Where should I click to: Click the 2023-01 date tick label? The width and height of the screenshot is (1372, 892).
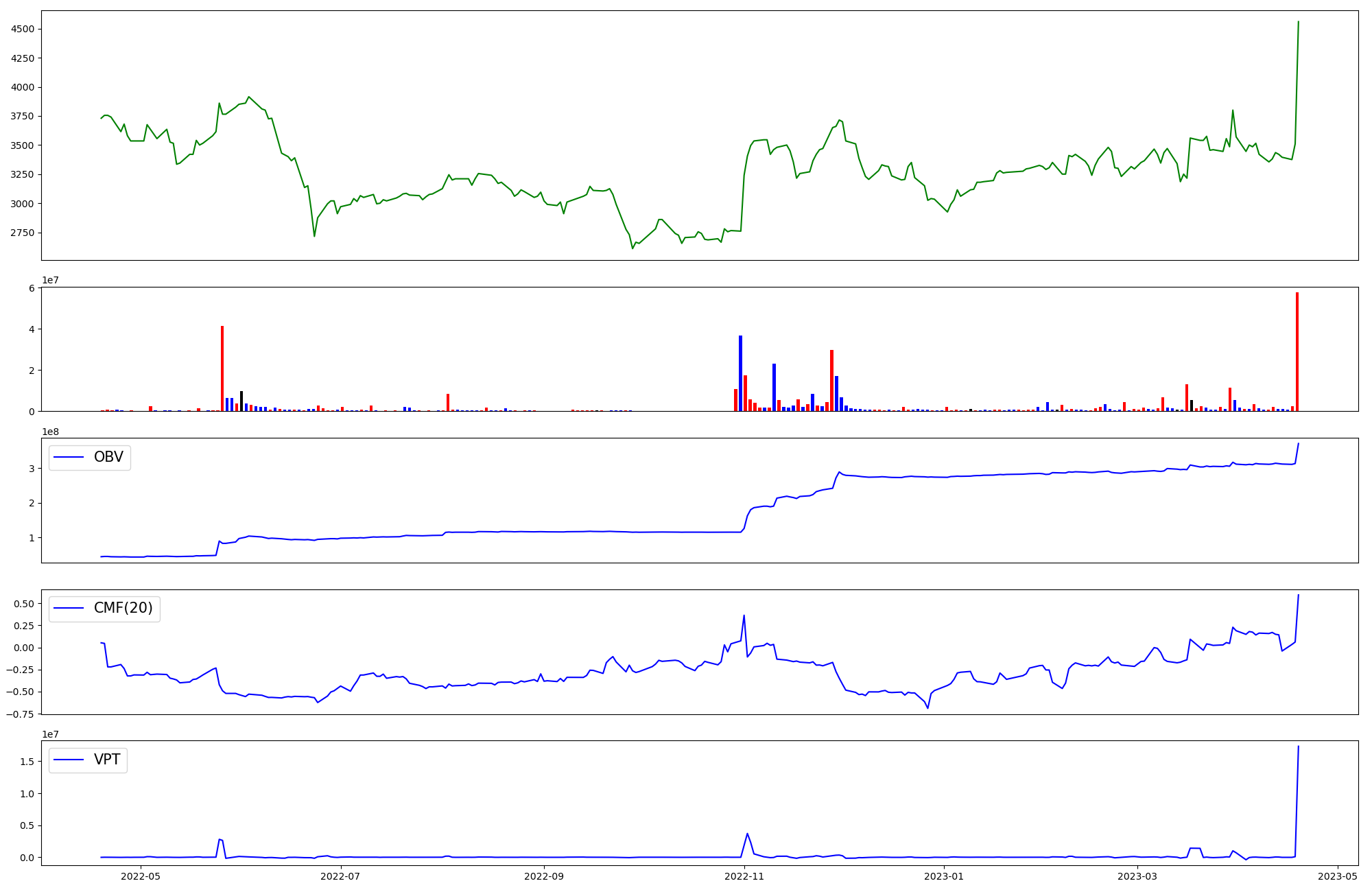tap(944, 876)
